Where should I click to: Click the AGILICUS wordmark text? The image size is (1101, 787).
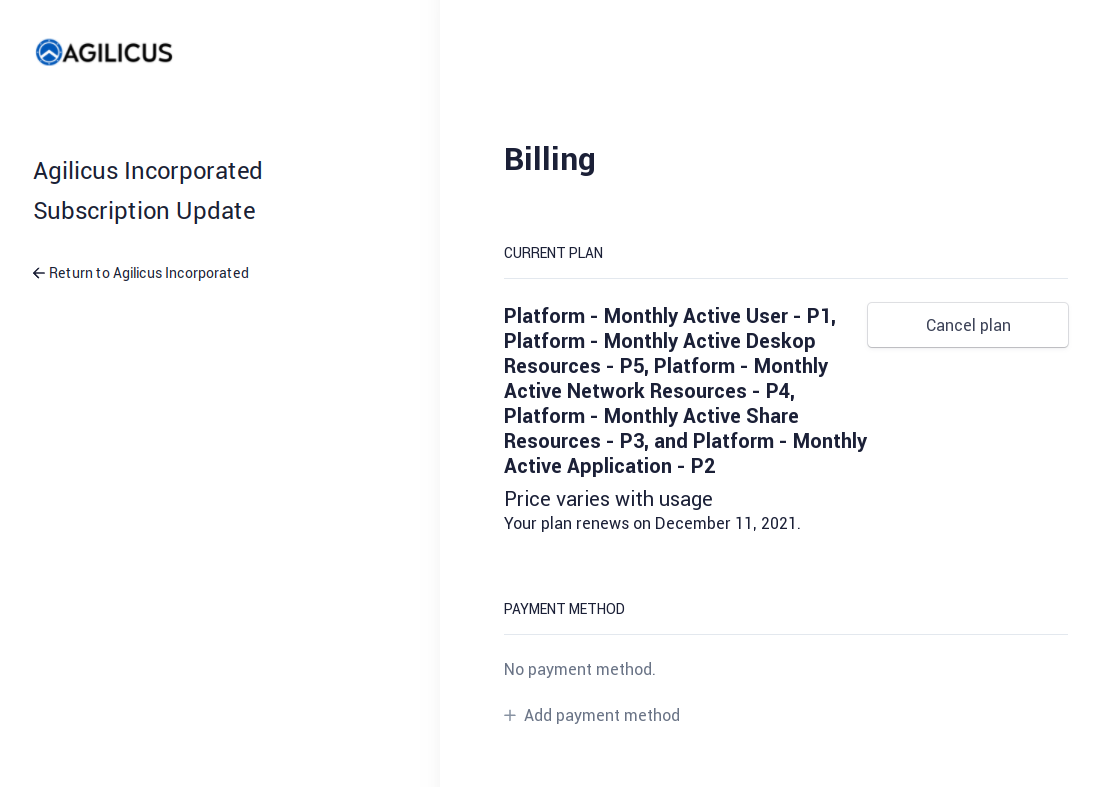(x=119, y=53)
